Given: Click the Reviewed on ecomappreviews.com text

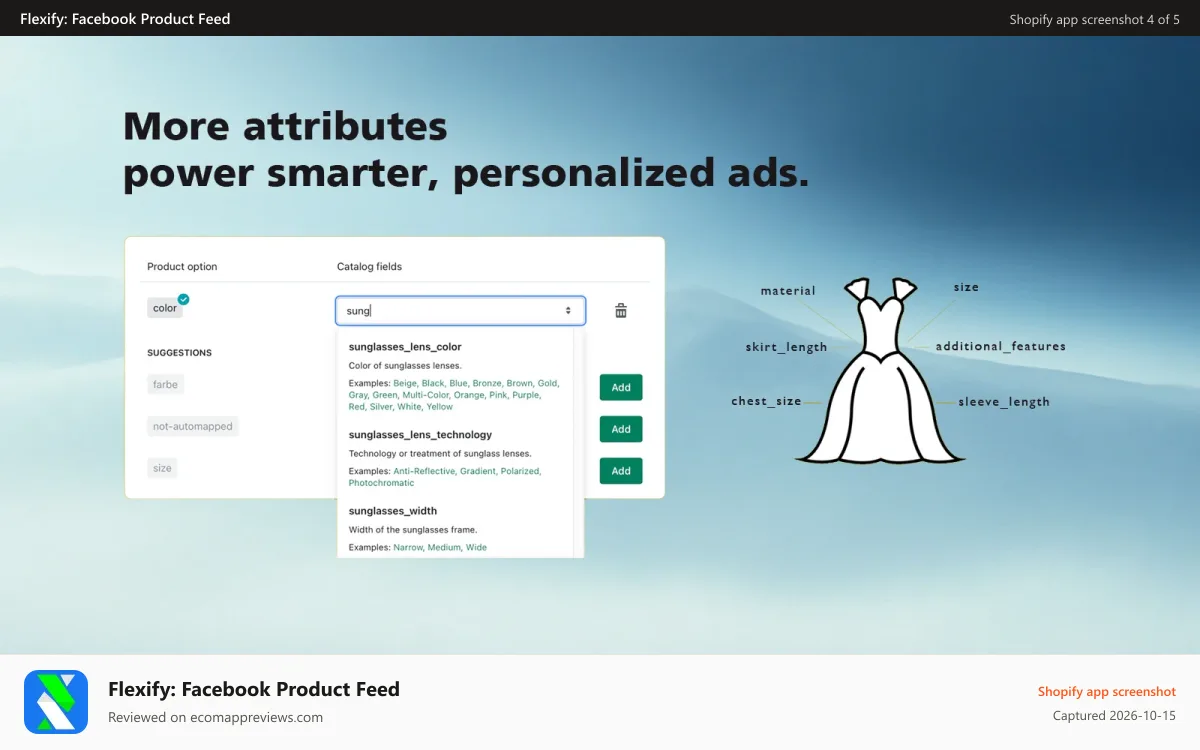Looking at the screenshot, I should 215,717.
